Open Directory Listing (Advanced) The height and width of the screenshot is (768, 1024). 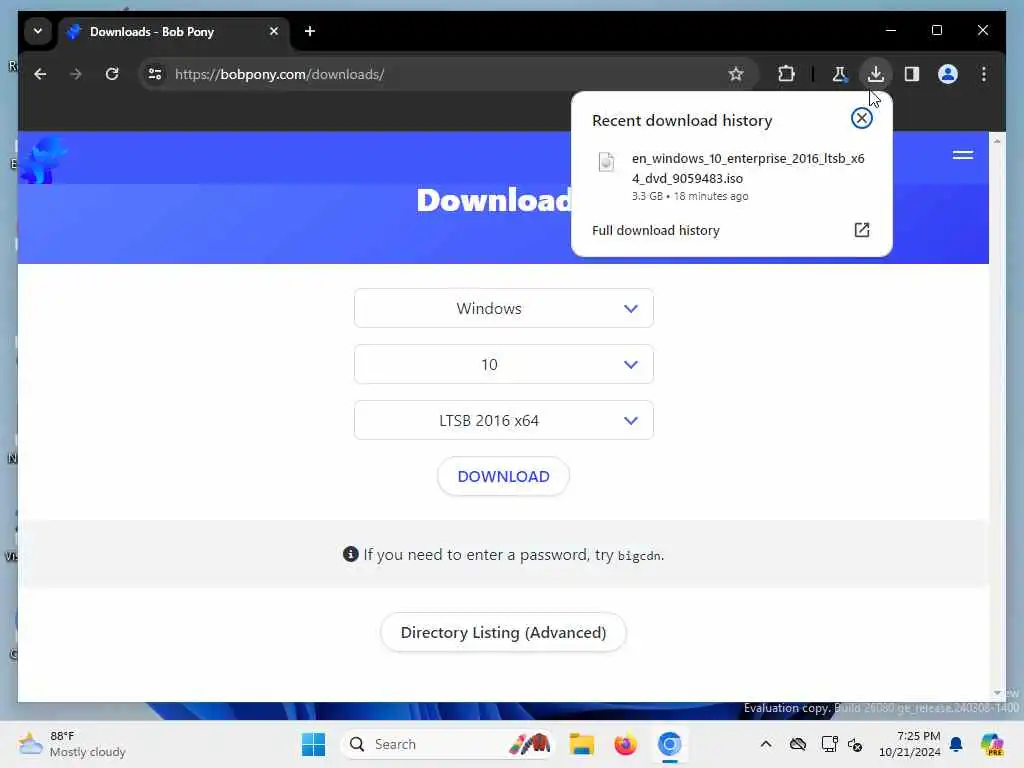[504, 632]
